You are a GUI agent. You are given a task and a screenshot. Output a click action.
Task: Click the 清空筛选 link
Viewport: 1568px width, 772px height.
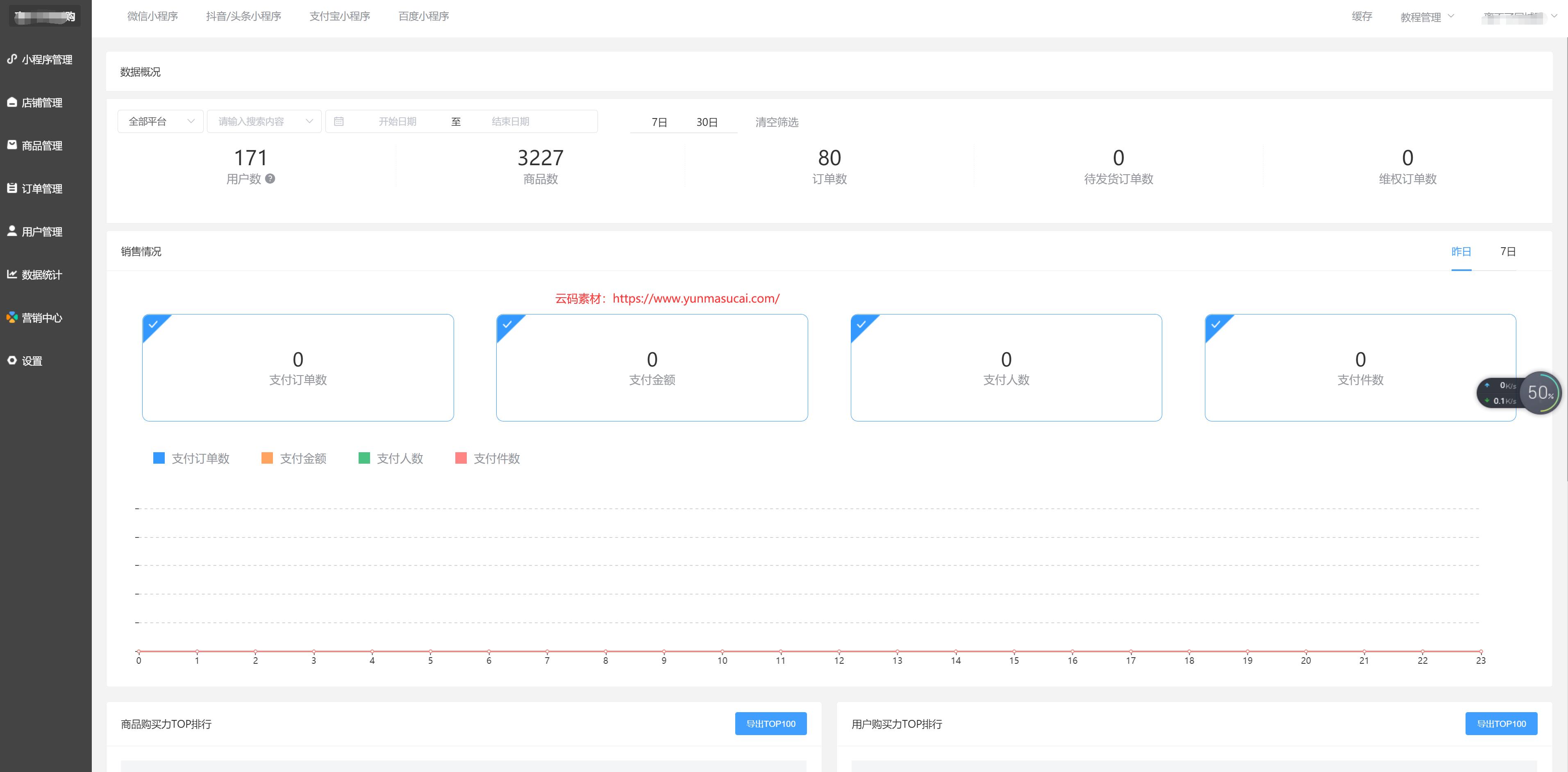pyautogui.click(x=777, y=122)
